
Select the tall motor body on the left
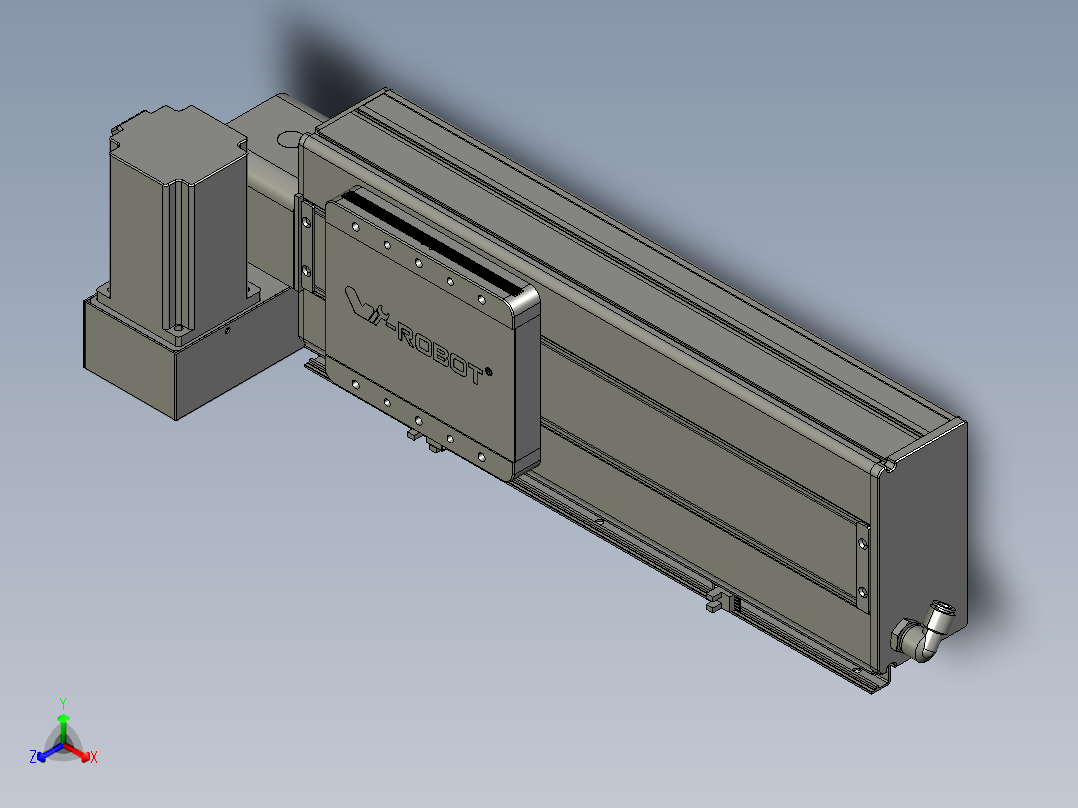click(177, 220)
